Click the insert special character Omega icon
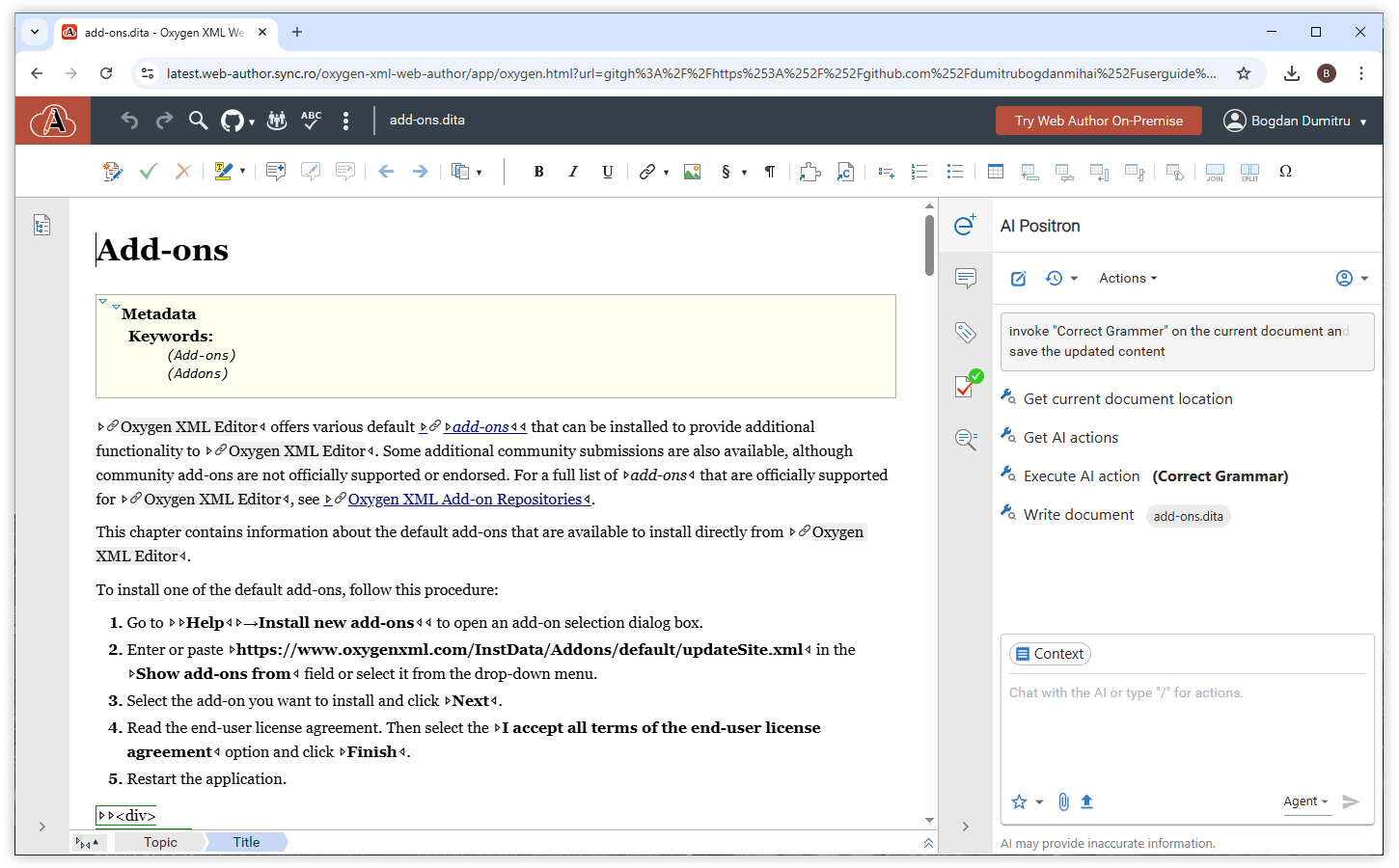This screenshot has width=1399, height=868. pos(1285,172)
